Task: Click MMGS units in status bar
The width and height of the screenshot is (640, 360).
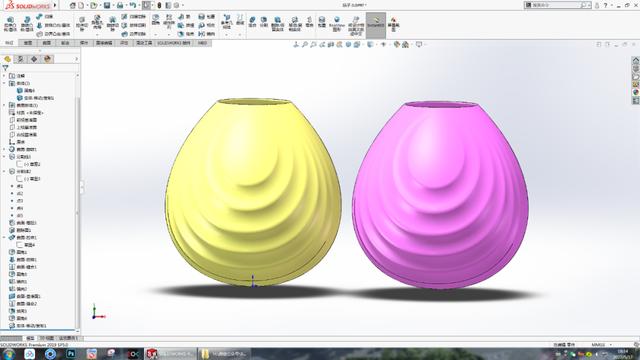Action: [598, 345]
